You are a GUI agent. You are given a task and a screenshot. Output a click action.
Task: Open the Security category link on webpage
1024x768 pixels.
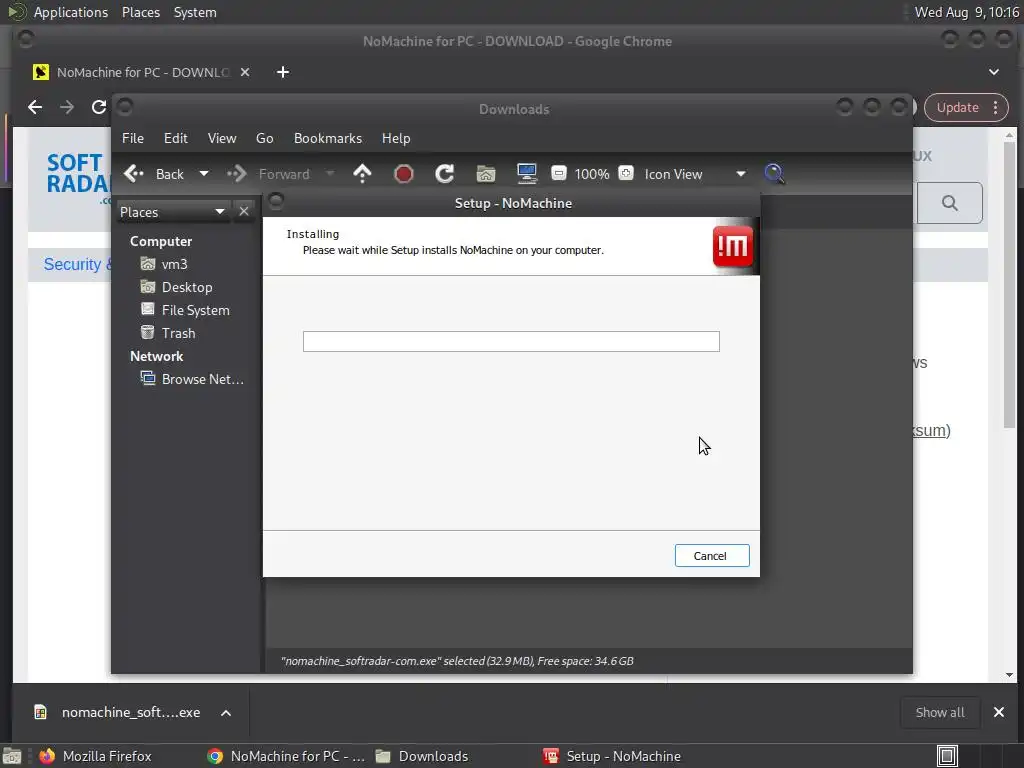coord(77,264)
